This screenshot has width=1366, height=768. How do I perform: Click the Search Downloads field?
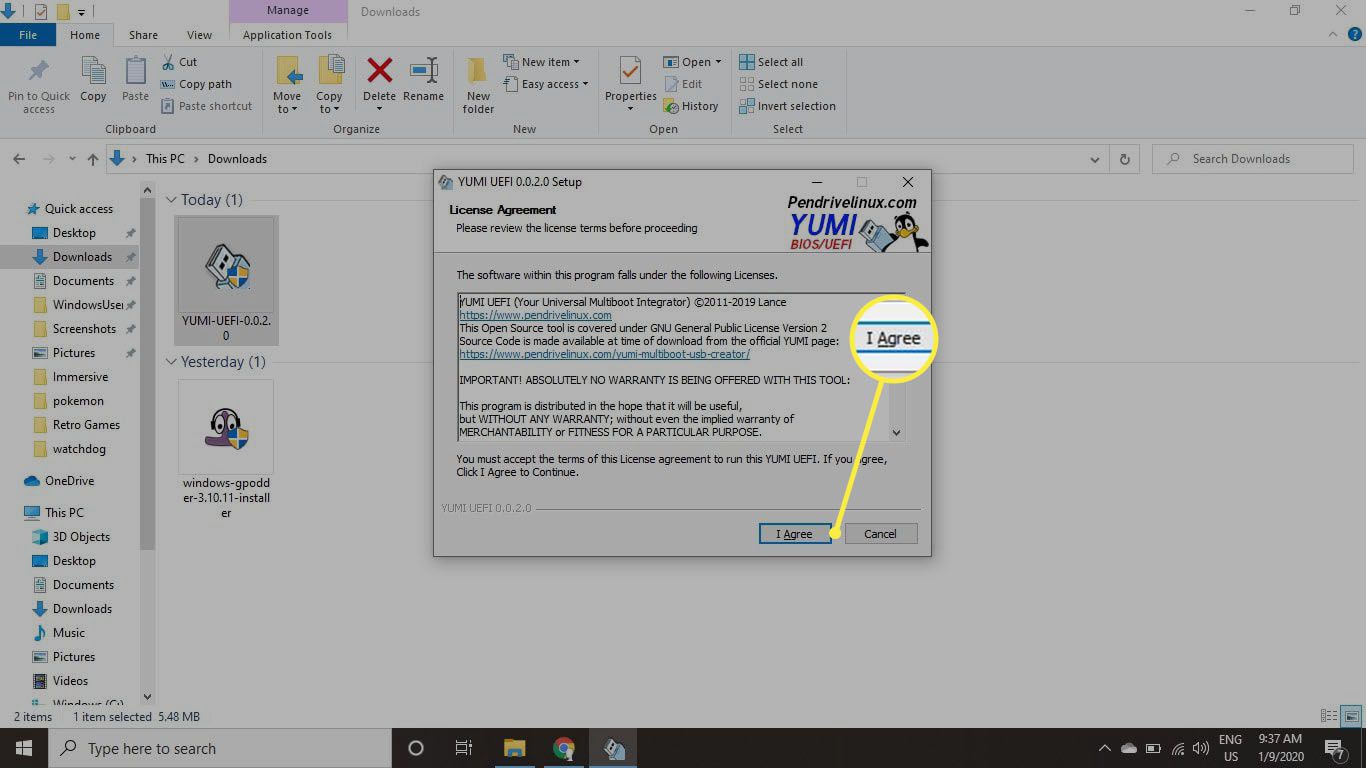click(1260, 159)
